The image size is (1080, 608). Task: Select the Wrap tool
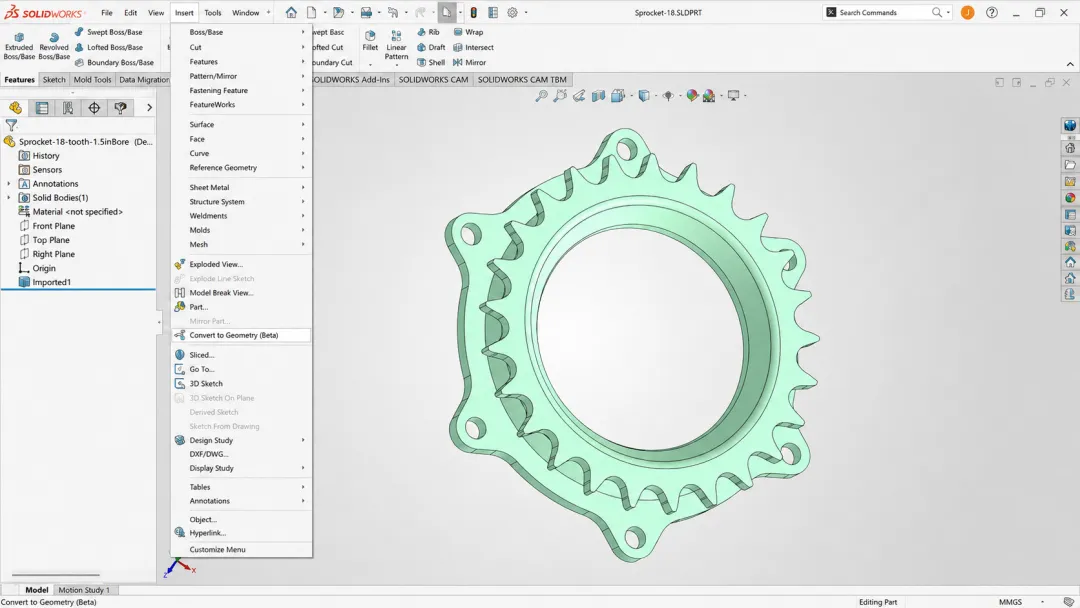click(x=468, y=32)
